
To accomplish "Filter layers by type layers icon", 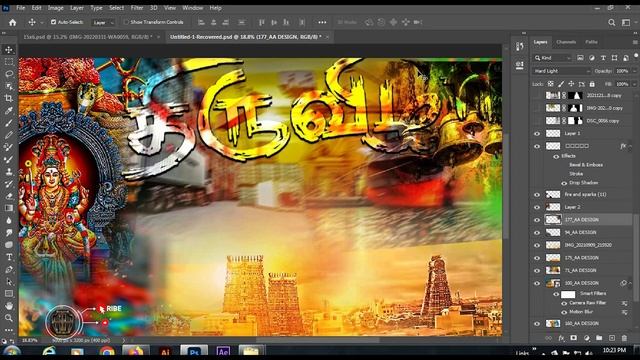I will click(x=603, y=58).
